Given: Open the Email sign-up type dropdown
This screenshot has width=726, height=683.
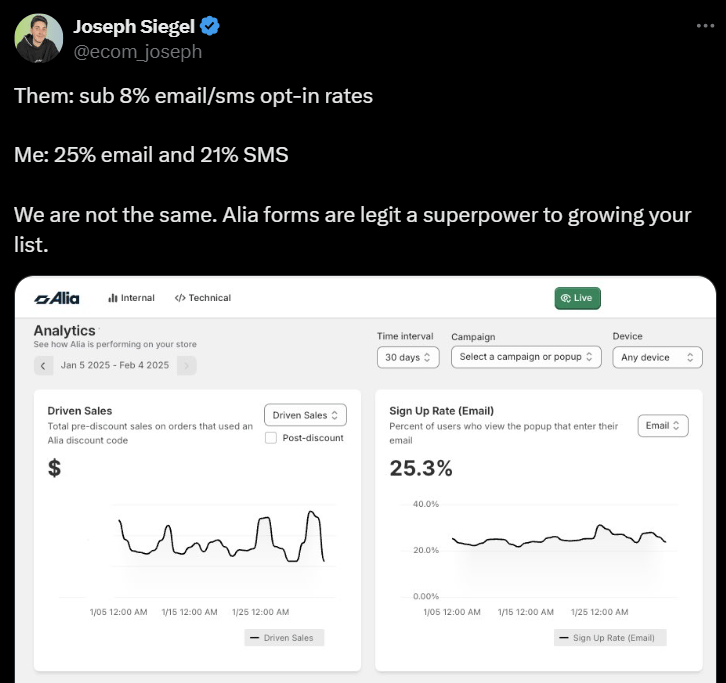Looking at the screenshot, I should pyautogui.click(x=663, y=426).
